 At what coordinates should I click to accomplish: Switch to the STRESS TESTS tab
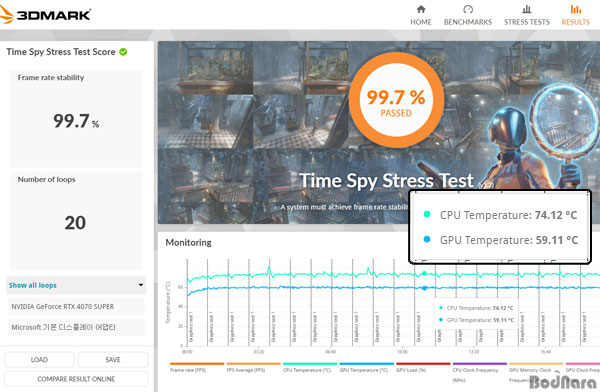point(527,22)
